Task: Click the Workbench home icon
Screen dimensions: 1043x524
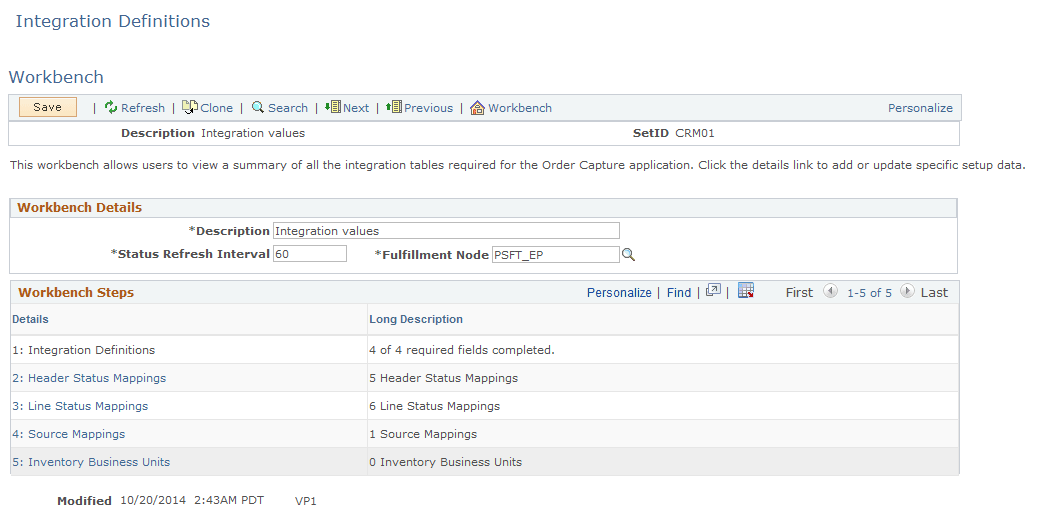Action: (x=477, y=108)
